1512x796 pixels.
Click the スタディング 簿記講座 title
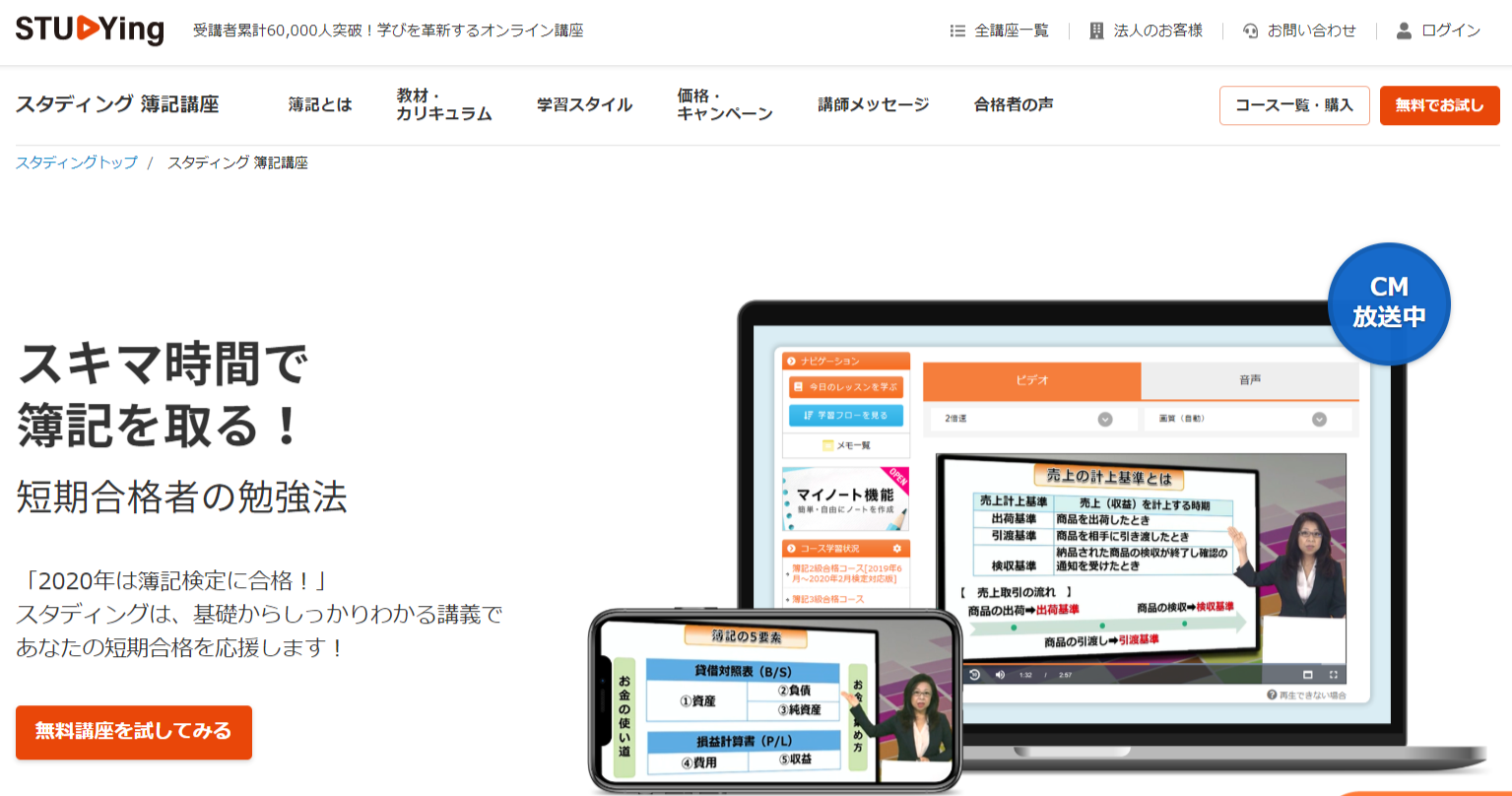(x=117, y=104)
